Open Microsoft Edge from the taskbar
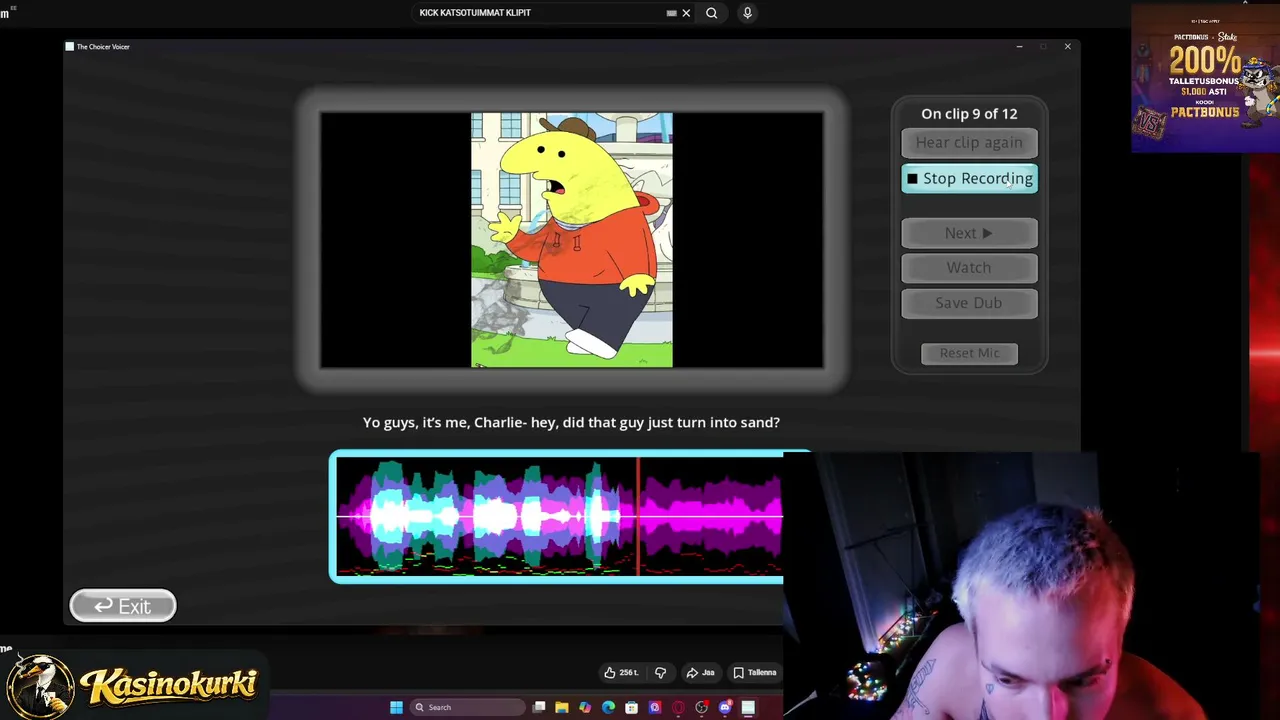1280x720 pixels. [x=608, y=708]
